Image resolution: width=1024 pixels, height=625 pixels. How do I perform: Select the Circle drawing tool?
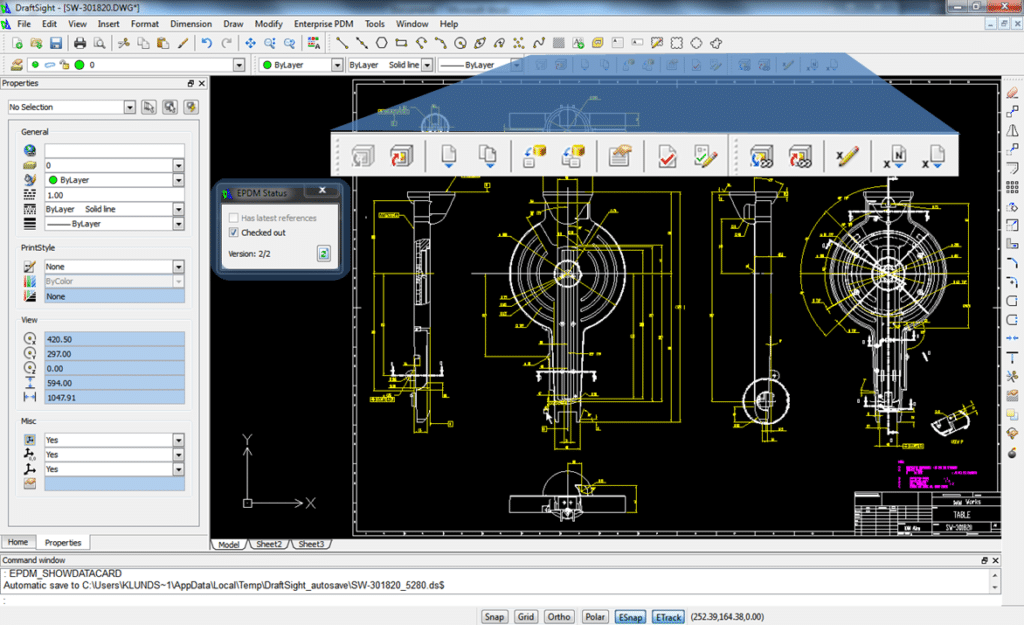[x=460, y=43]
